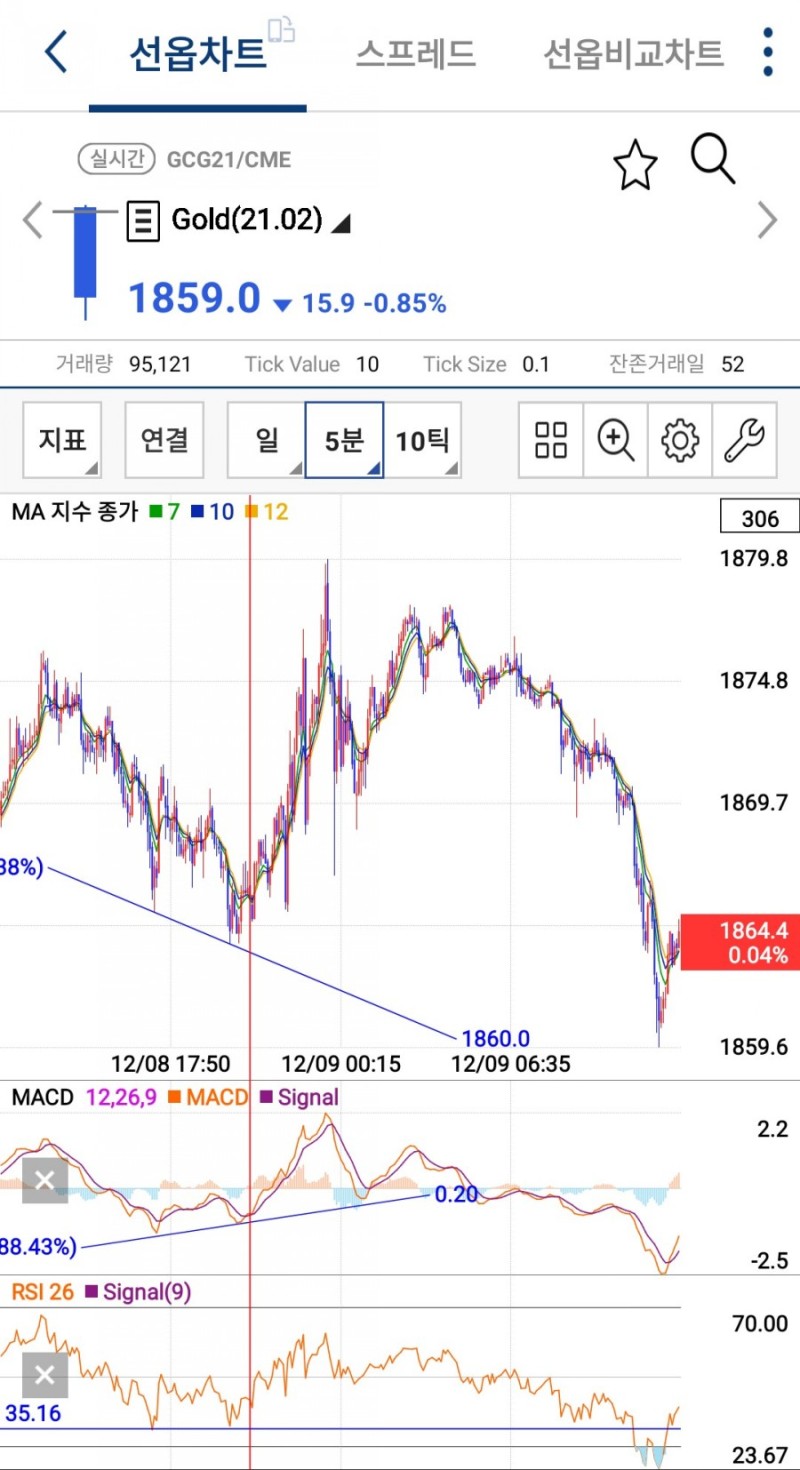Viewport: 800px width, 1470px height.
Task: Close the RSI indicator panel
Action: coord(45,1376)
